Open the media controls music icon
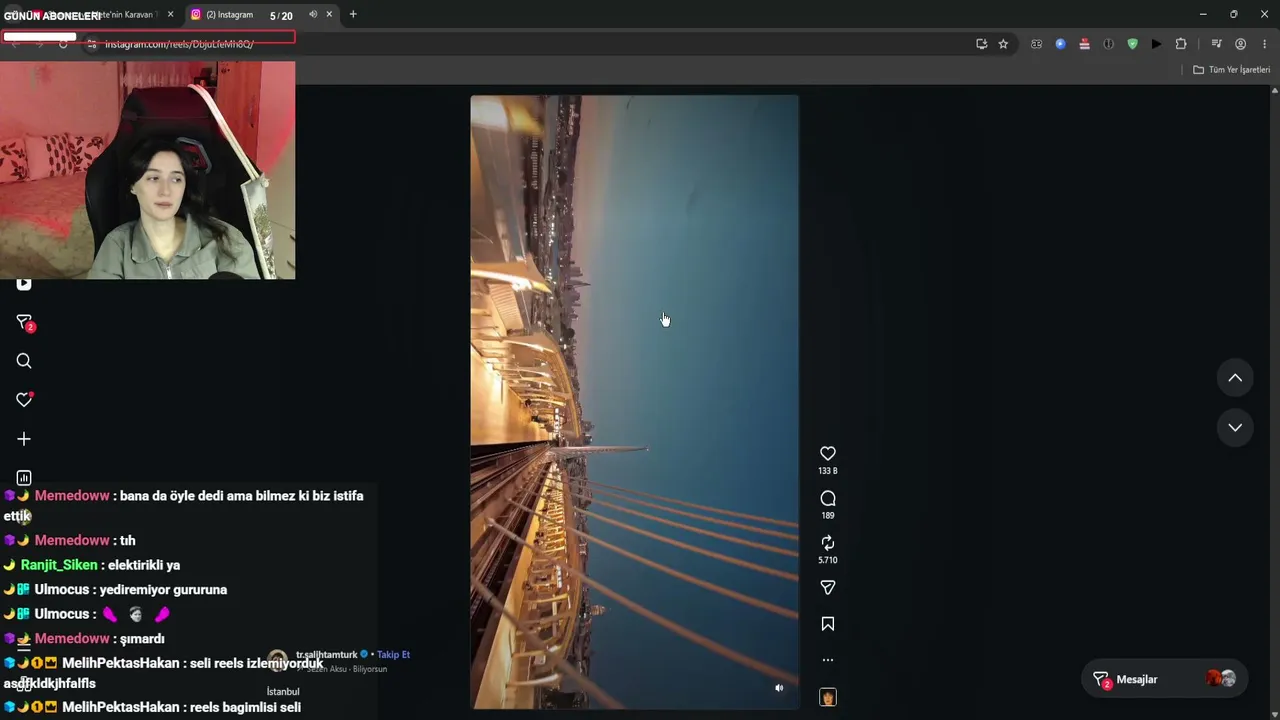1280x720 pixels. 1216,44
